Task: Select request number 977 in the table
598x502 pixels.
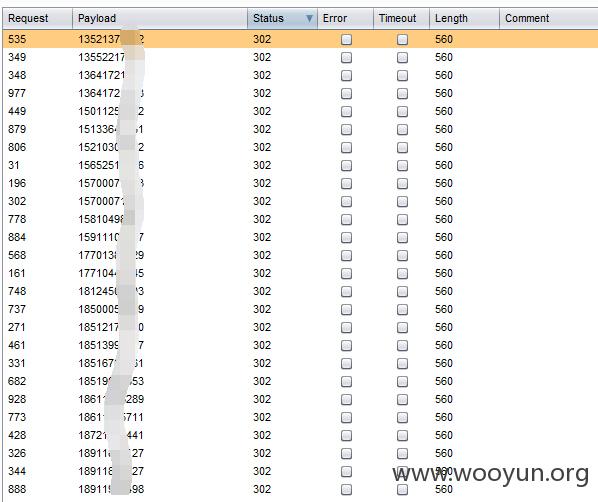Action: (x=17, y=93)
